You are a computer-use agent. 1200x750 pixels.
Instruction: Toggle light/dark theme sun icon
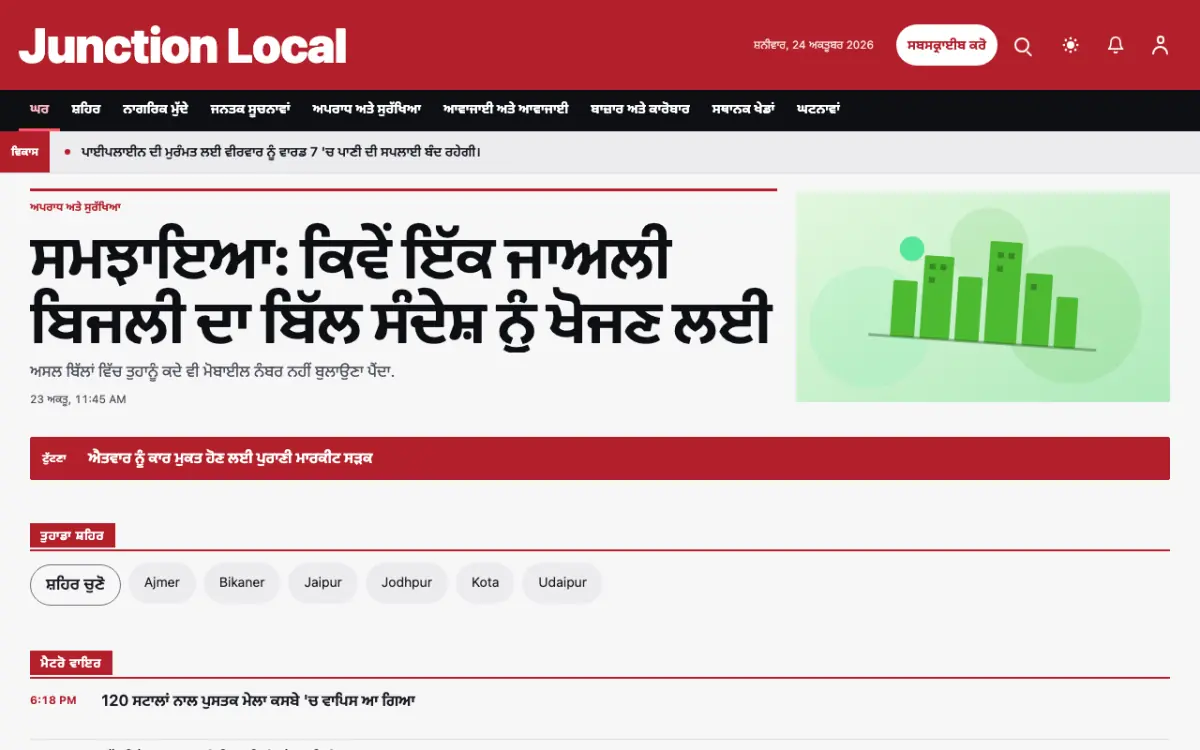coord(1071,45)
